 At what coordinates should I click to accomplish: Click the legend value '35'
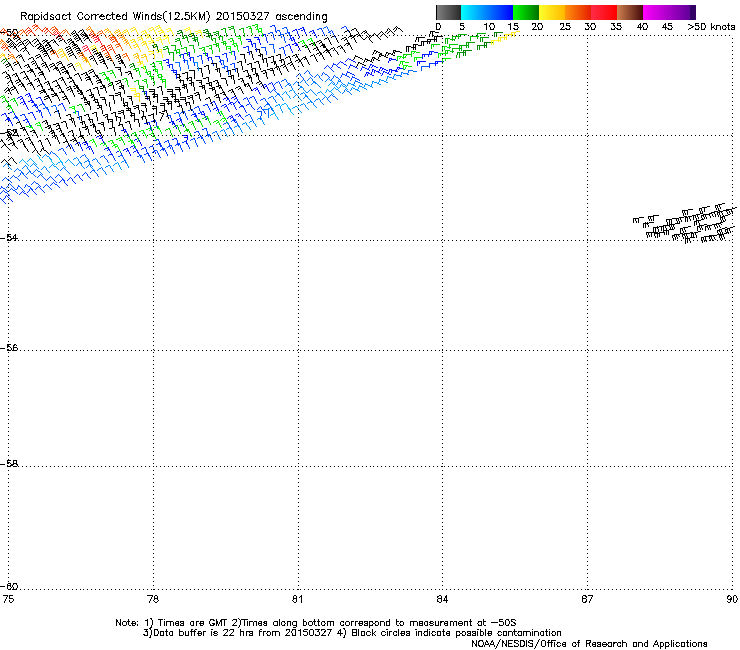[616, 27]
